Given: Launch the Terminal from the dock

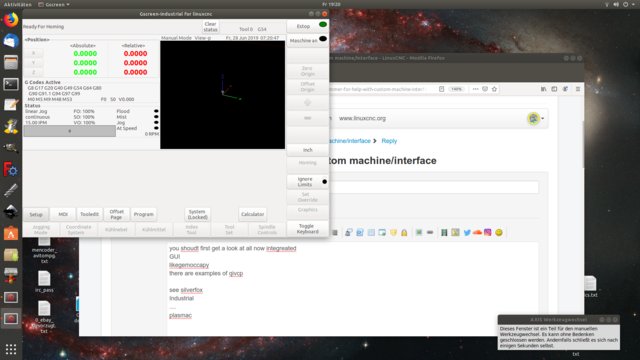Looking at the screenshot, I should [x=11, y=84].
